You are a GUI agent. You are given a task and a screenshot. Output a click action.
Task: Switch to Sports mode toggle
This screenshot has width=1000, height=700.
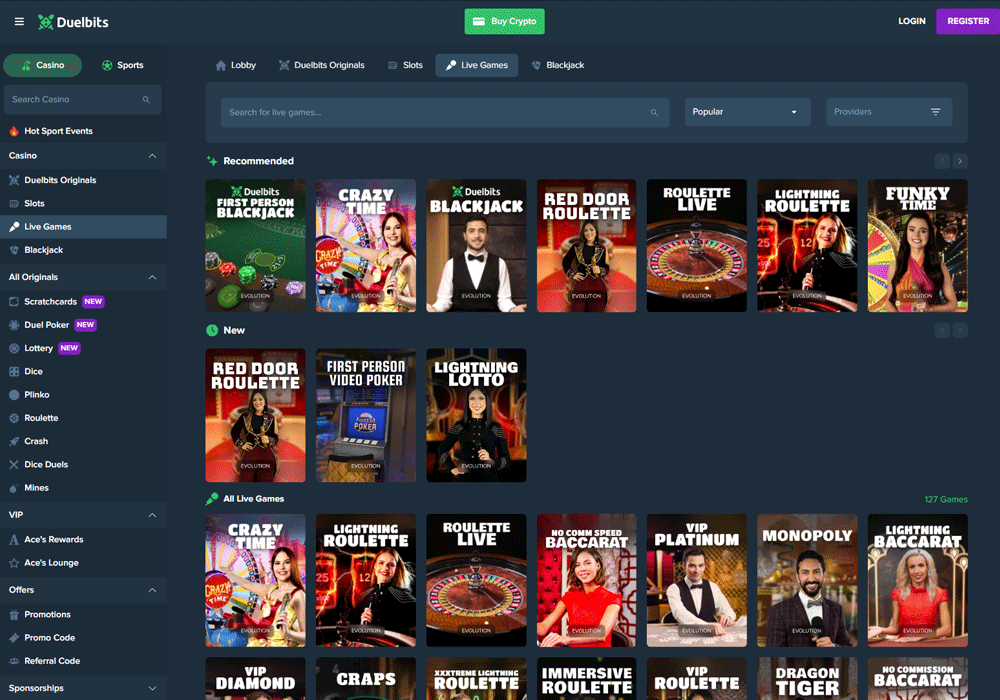click(x=122, y=65)
